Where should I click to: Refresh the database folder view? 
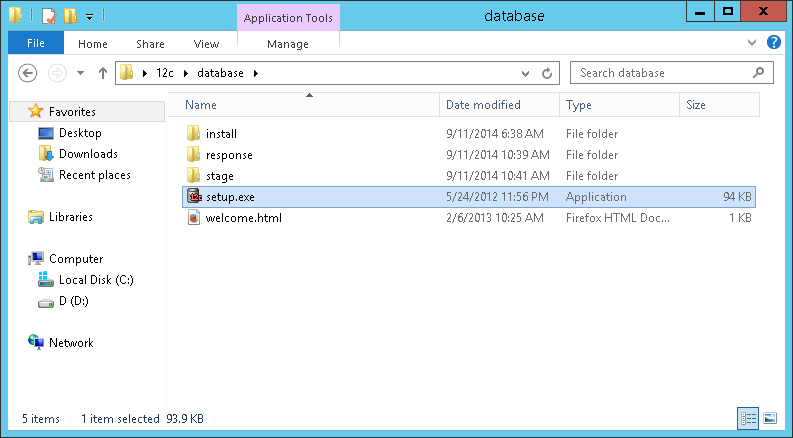pyautogui.click(x=547, y=73)
